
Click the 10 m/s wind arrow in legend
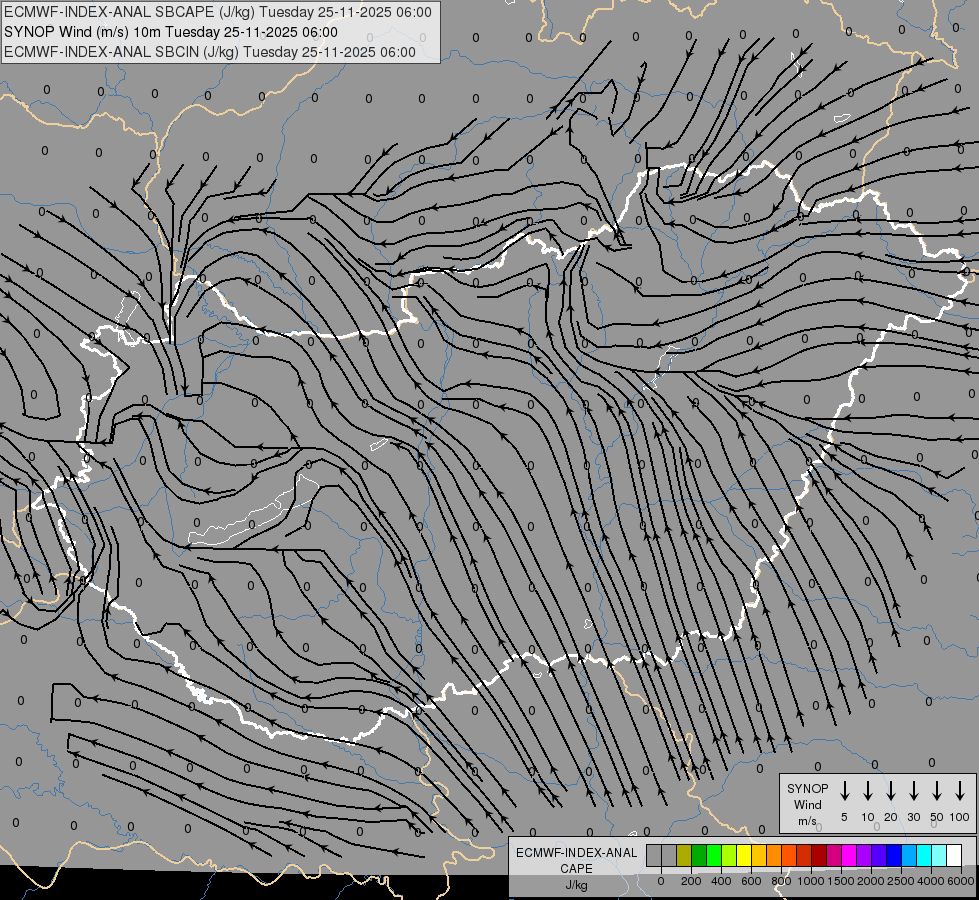pos(867,791)
